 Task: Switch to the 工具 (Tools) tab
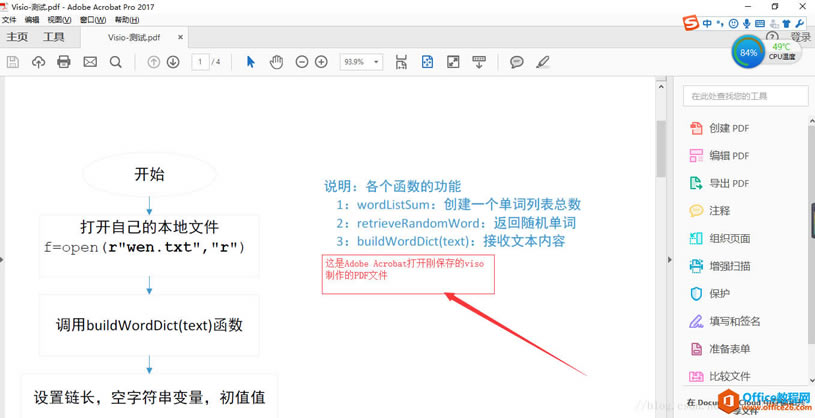54,37
